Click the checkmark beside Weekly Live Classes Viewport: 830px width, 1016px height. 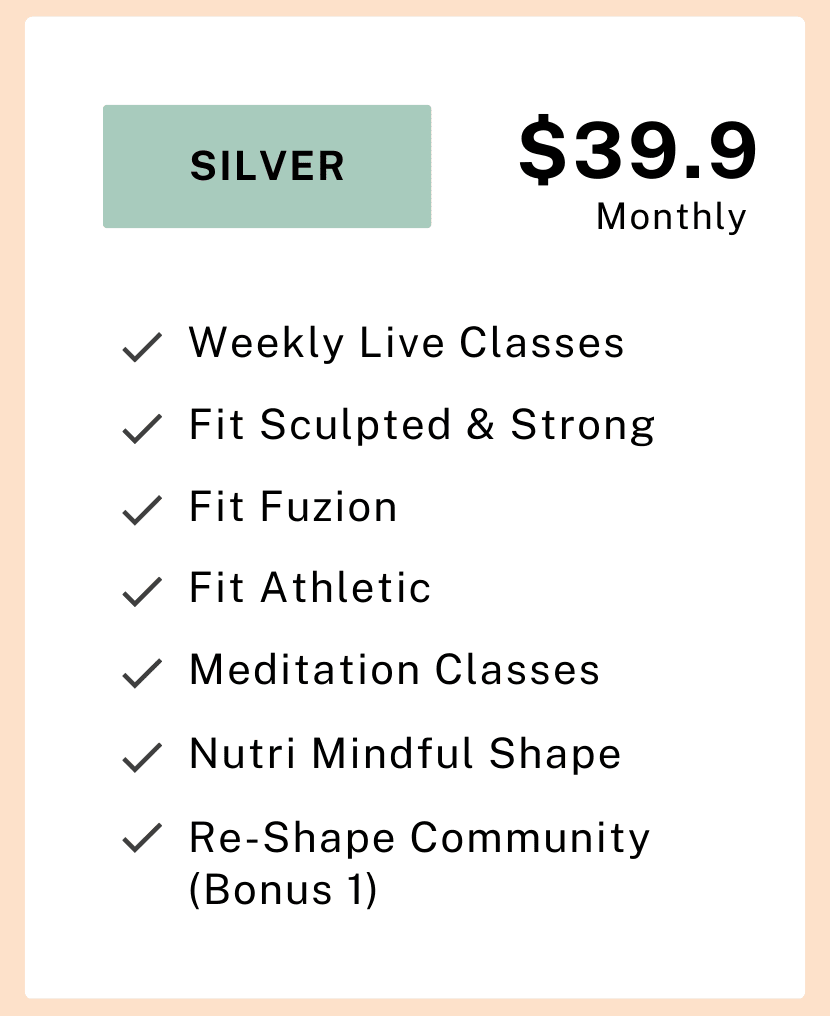142,347
